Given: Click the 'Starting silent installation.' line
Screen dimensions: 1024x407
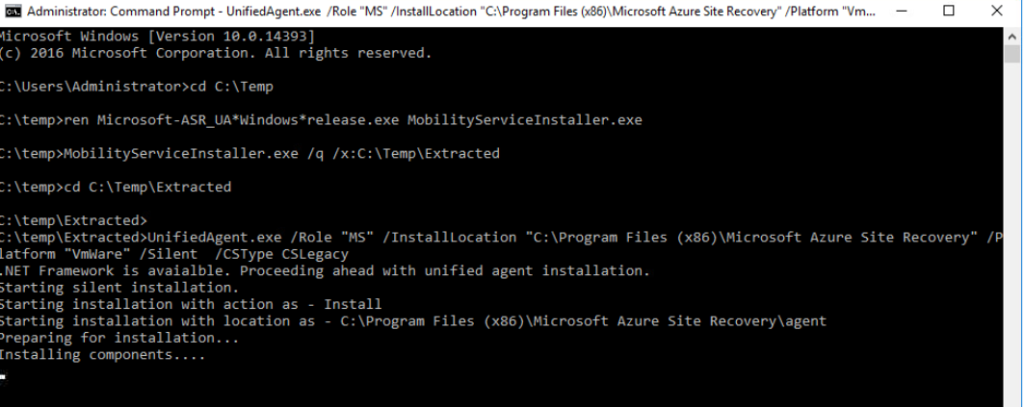Looking at the screenshot, I should pos(120,287).
